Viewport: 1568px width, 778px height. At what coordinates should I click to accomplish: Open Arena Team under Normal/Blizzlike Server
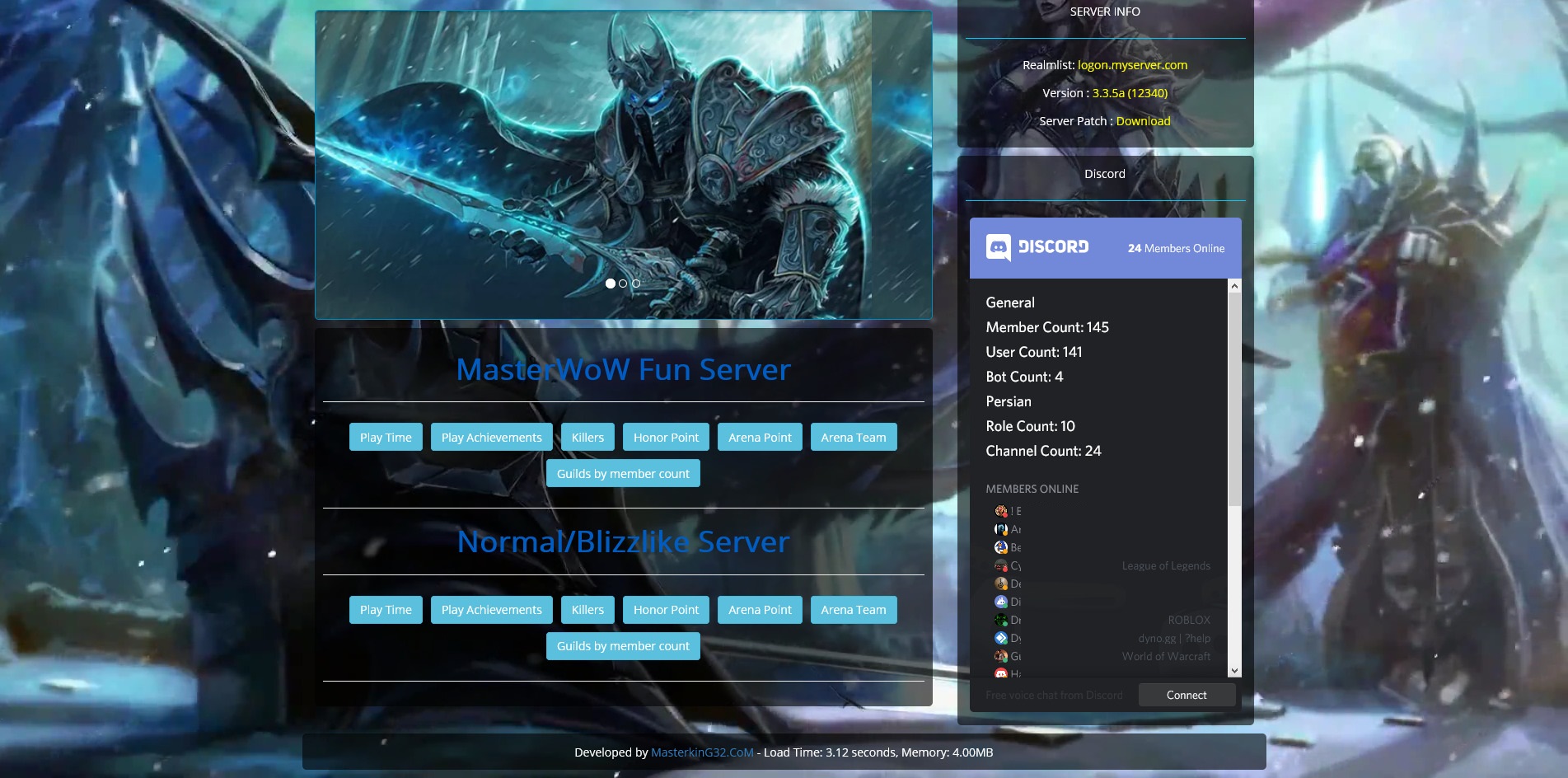click(854, 610)
